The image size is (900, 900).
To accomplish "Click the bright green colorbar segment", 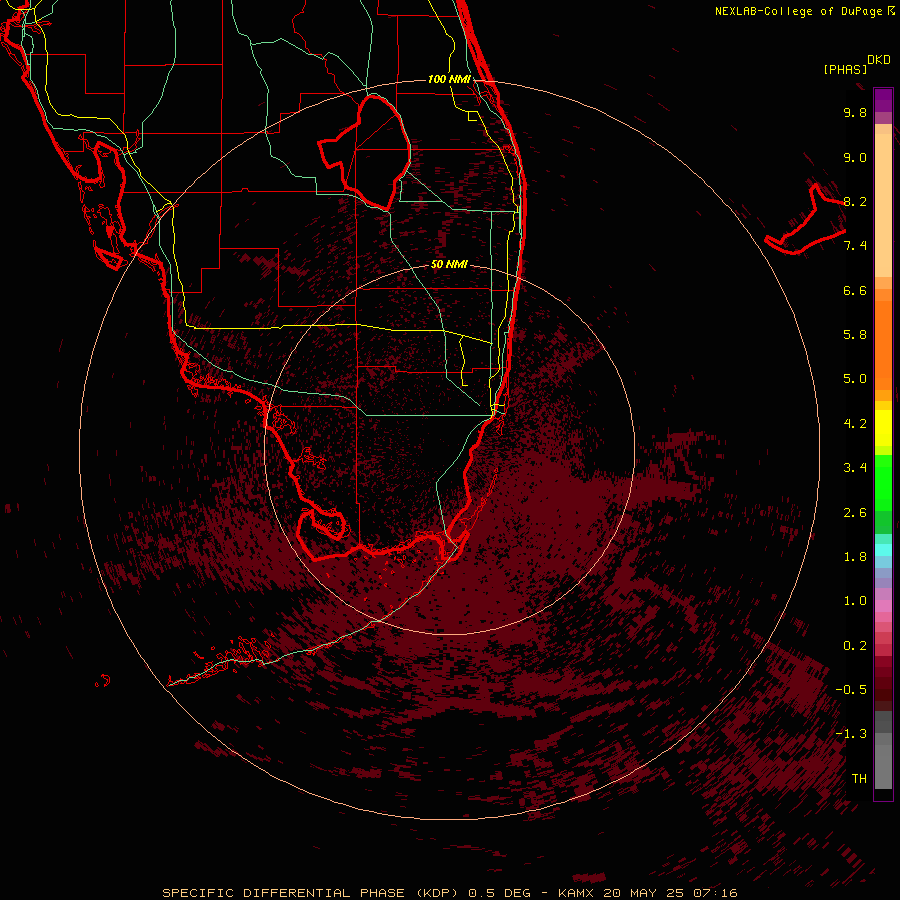I will coord(883,482).
